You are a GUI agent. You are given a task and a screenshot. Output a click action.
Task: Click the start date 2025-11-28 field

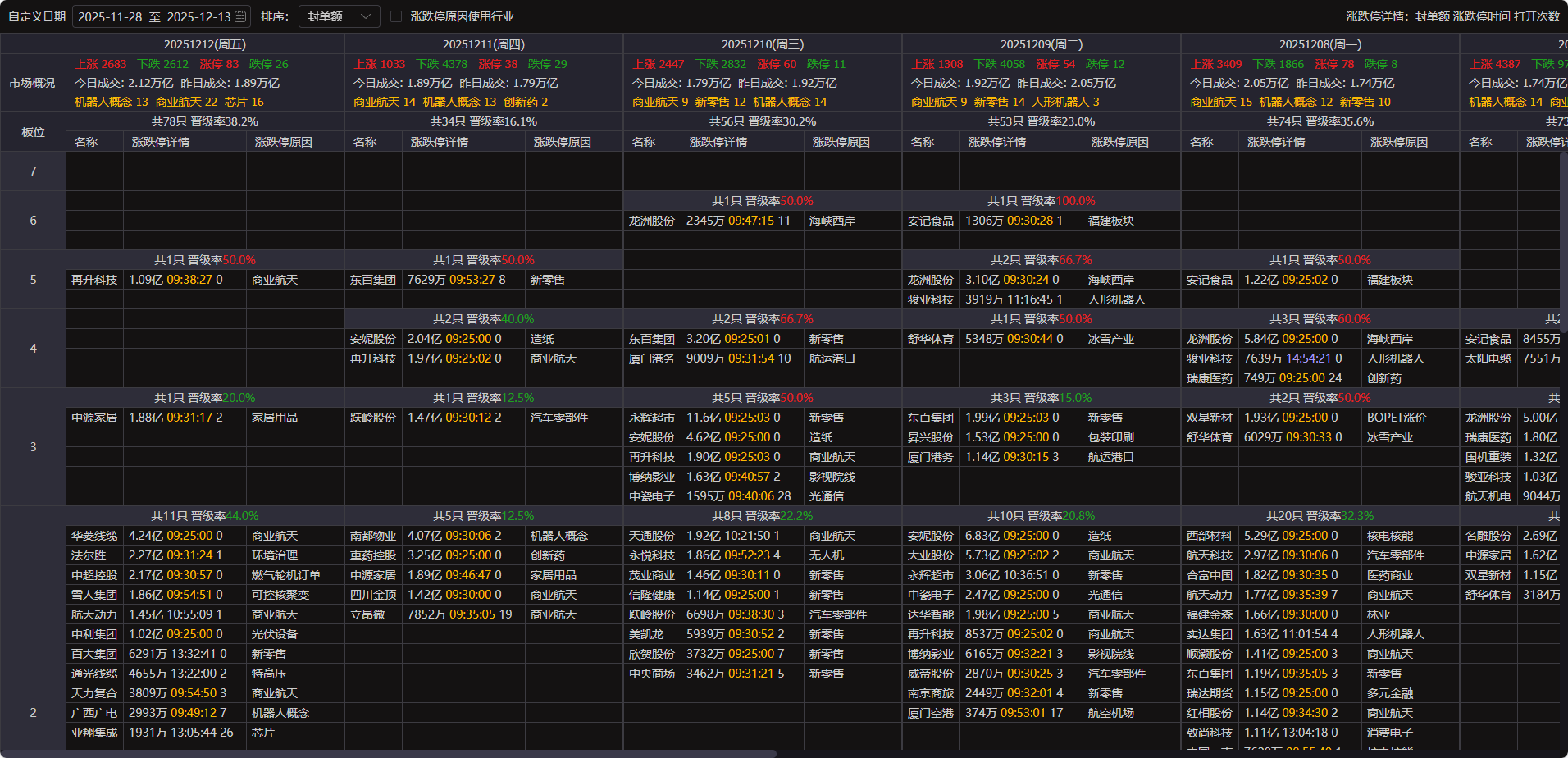click(110, 16)
